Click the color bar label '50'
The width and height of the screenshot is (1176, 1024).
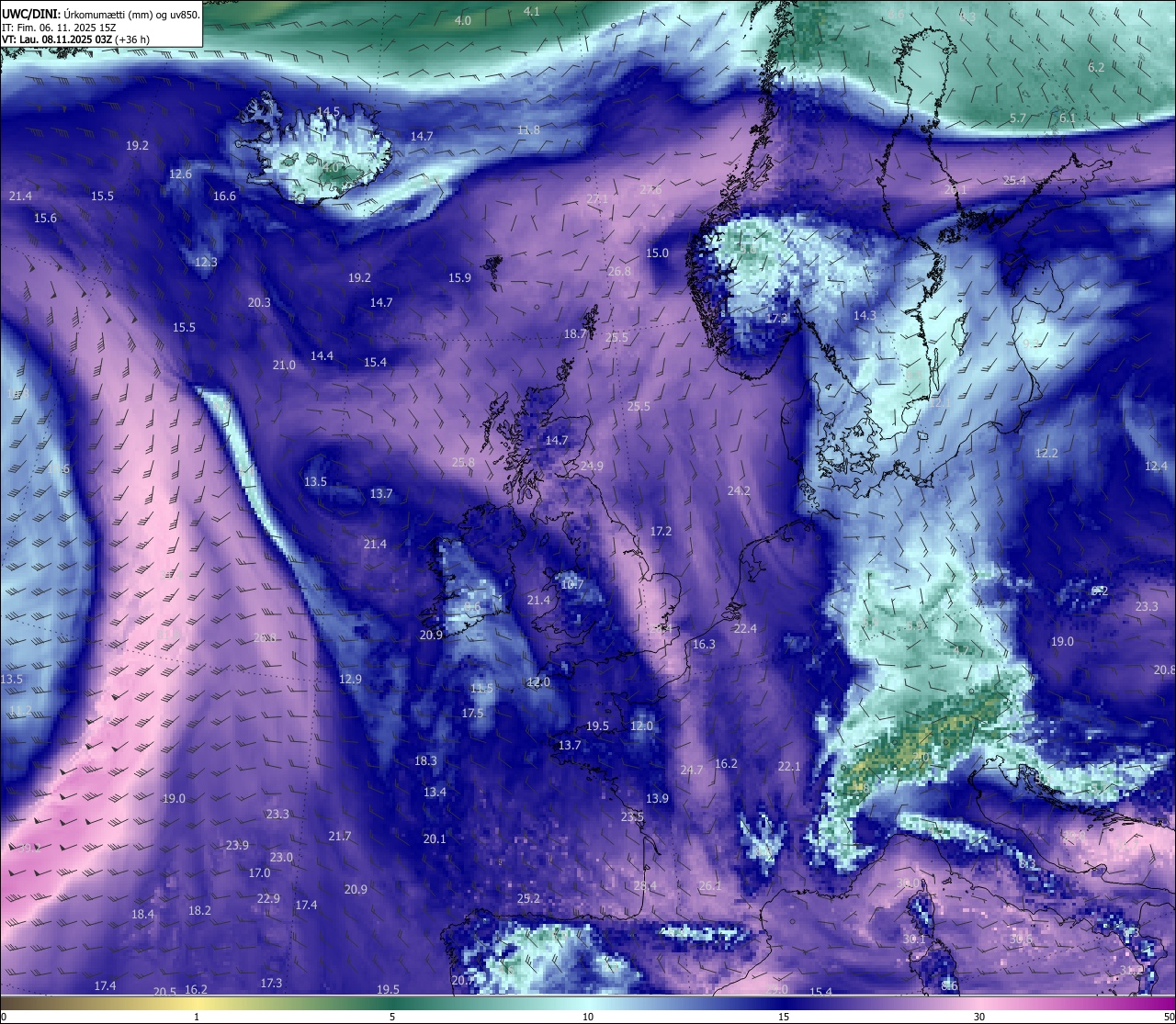(x=1169, y=1017)
